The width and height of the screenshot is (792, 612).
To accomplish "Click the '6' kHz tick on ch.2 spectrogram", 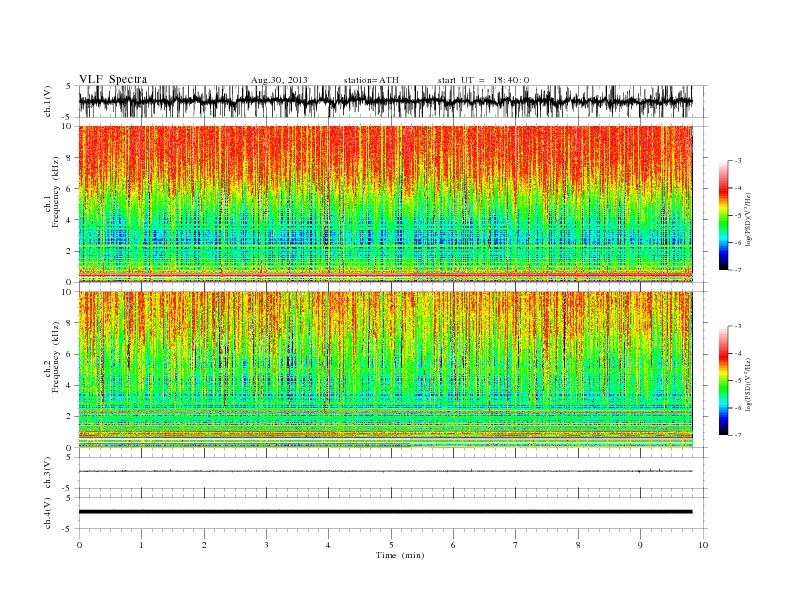I will [69, 354].
